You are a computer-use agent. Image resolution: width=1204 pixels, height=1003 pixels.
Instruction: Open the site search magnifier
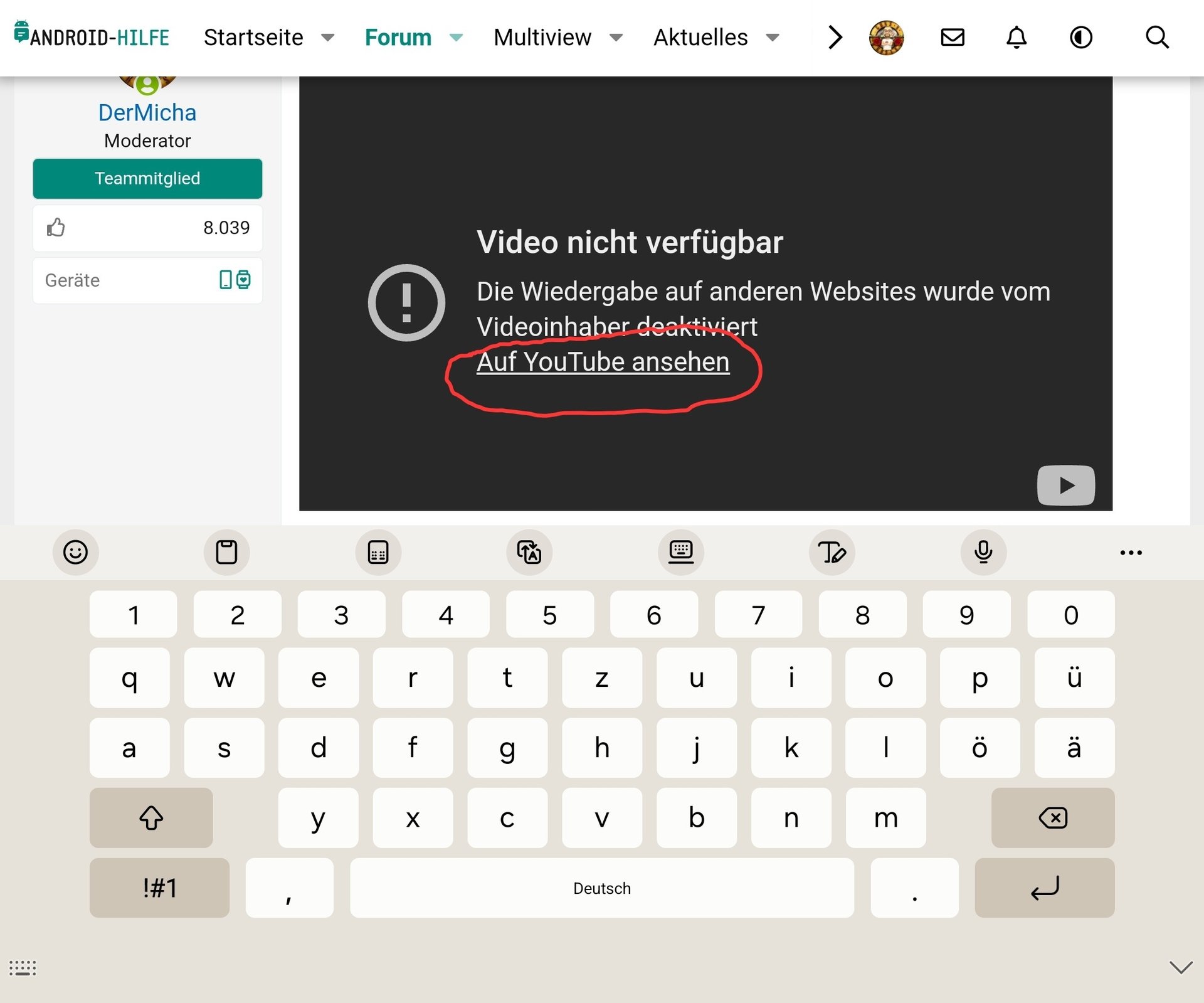1157,38
